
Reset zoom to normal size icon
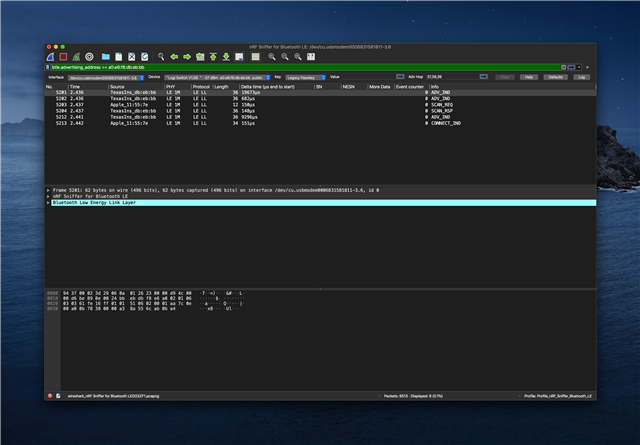coord(298,57)
